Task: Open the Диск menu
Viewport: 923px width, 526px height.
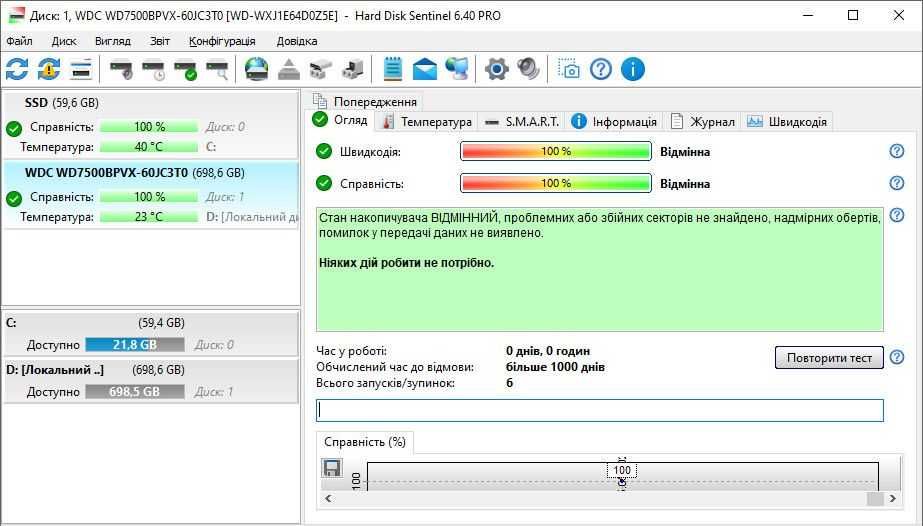Action: (64, 41)
